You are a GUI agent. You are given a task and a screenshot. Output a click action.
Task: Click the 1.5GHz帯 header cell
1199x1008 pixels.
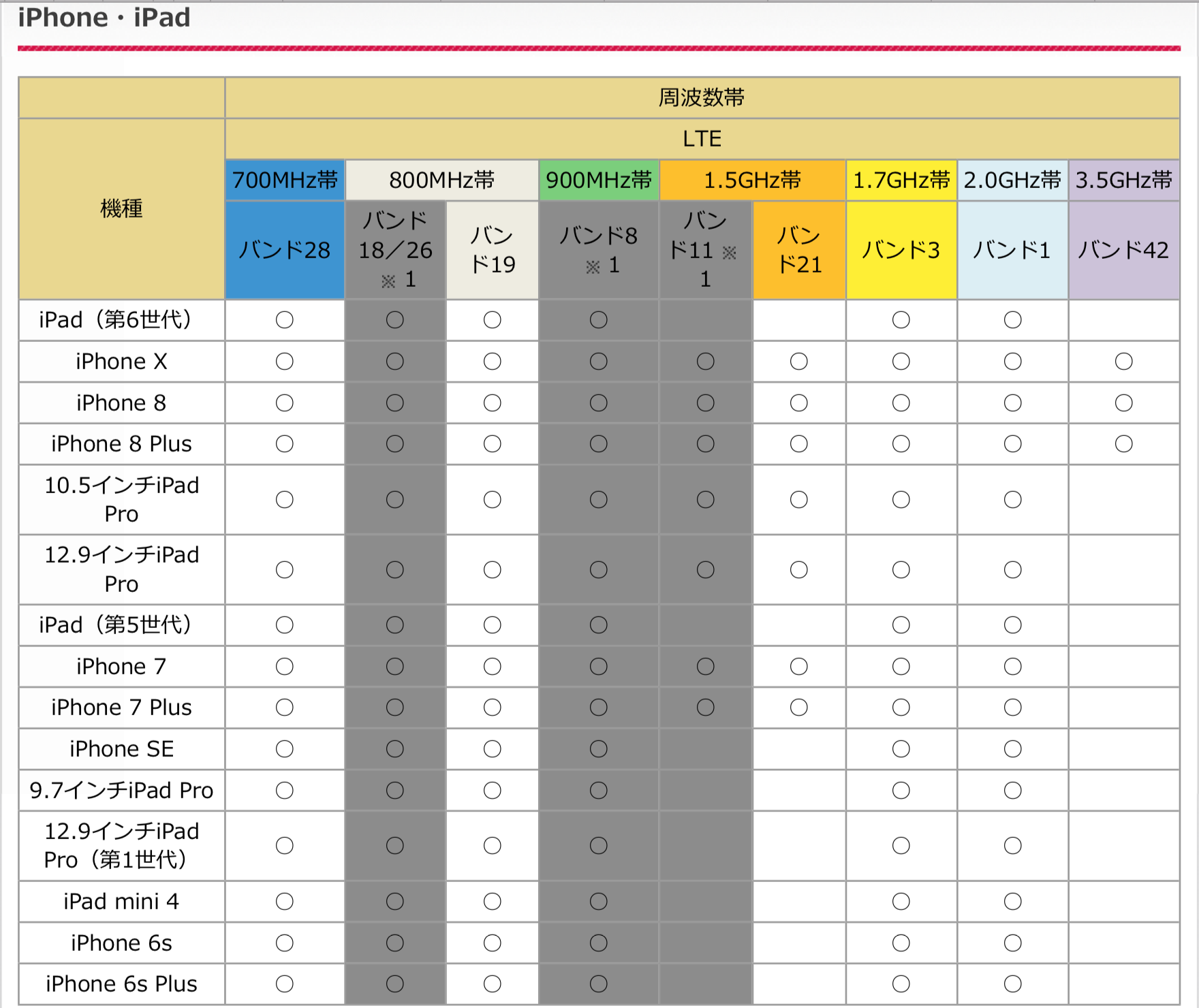pyautogui.click(x=753, y=180)
